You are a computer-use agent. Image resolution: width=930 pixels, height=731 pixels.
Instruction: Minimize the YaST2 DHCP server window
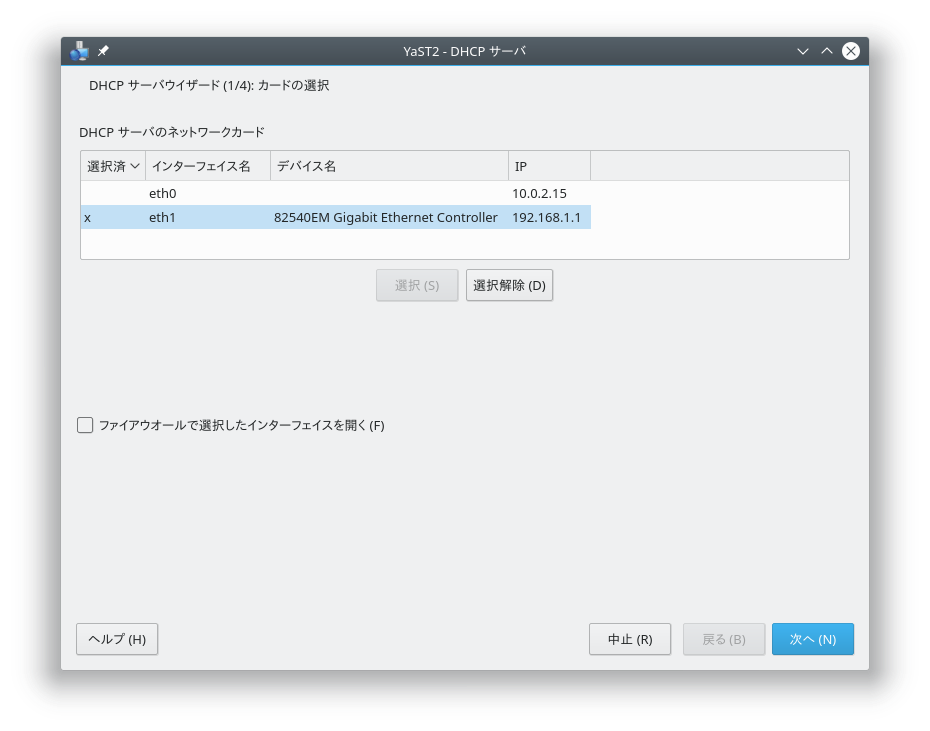(803, 51)
